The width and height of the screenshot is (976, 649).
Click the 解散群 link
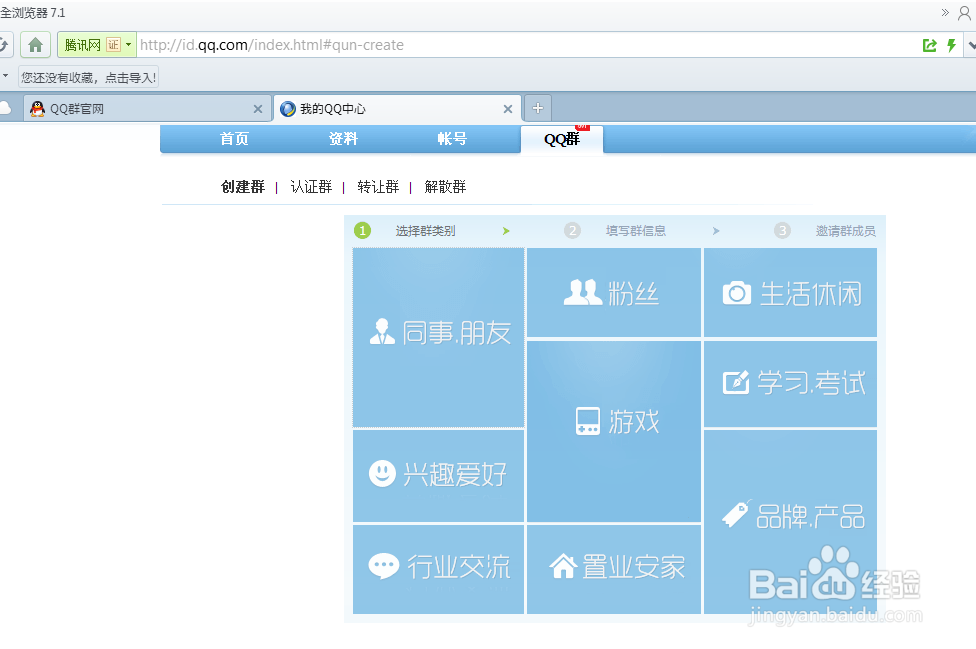[x=445, y=187]
